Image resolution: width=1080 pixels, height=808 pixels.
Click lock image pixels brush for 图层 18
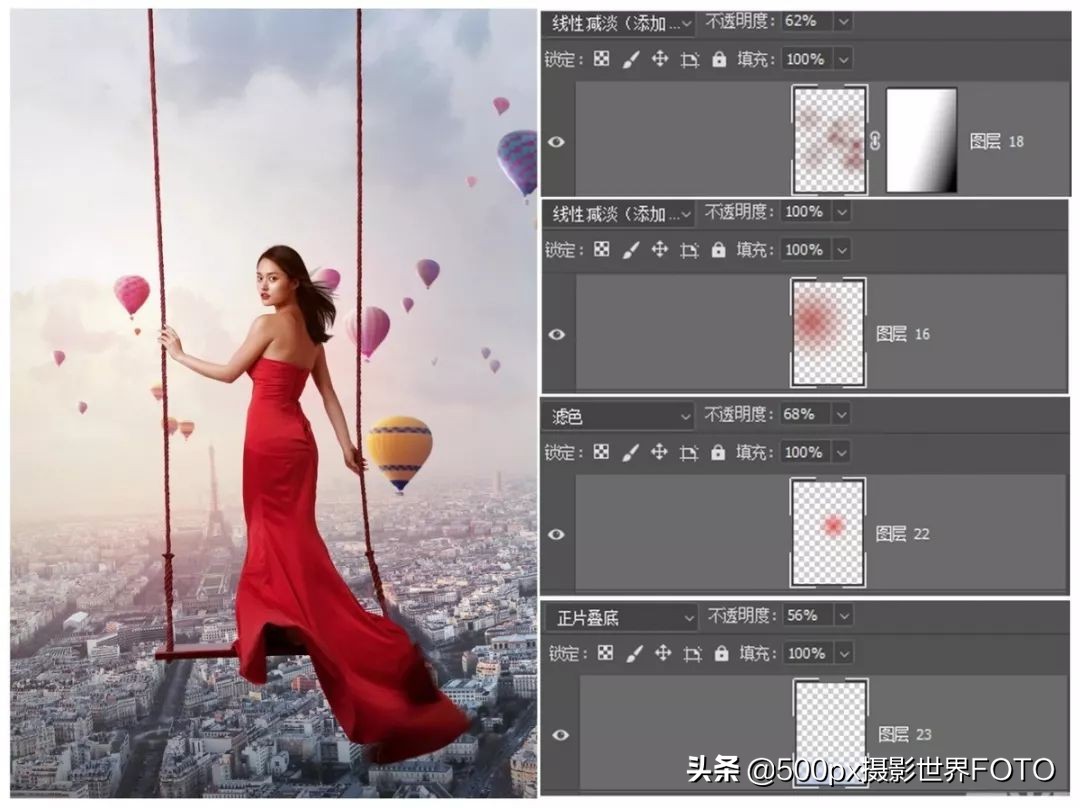point(630,60)
